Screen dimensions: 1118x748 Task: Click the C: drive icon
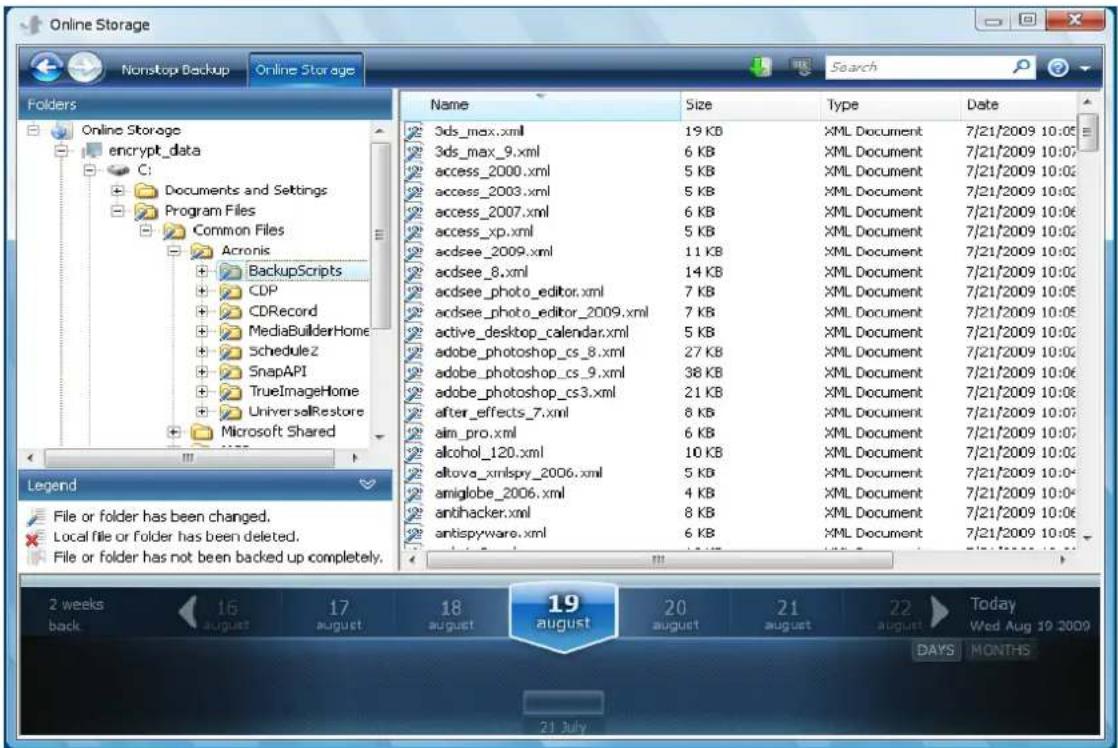[x=118, y=170]
